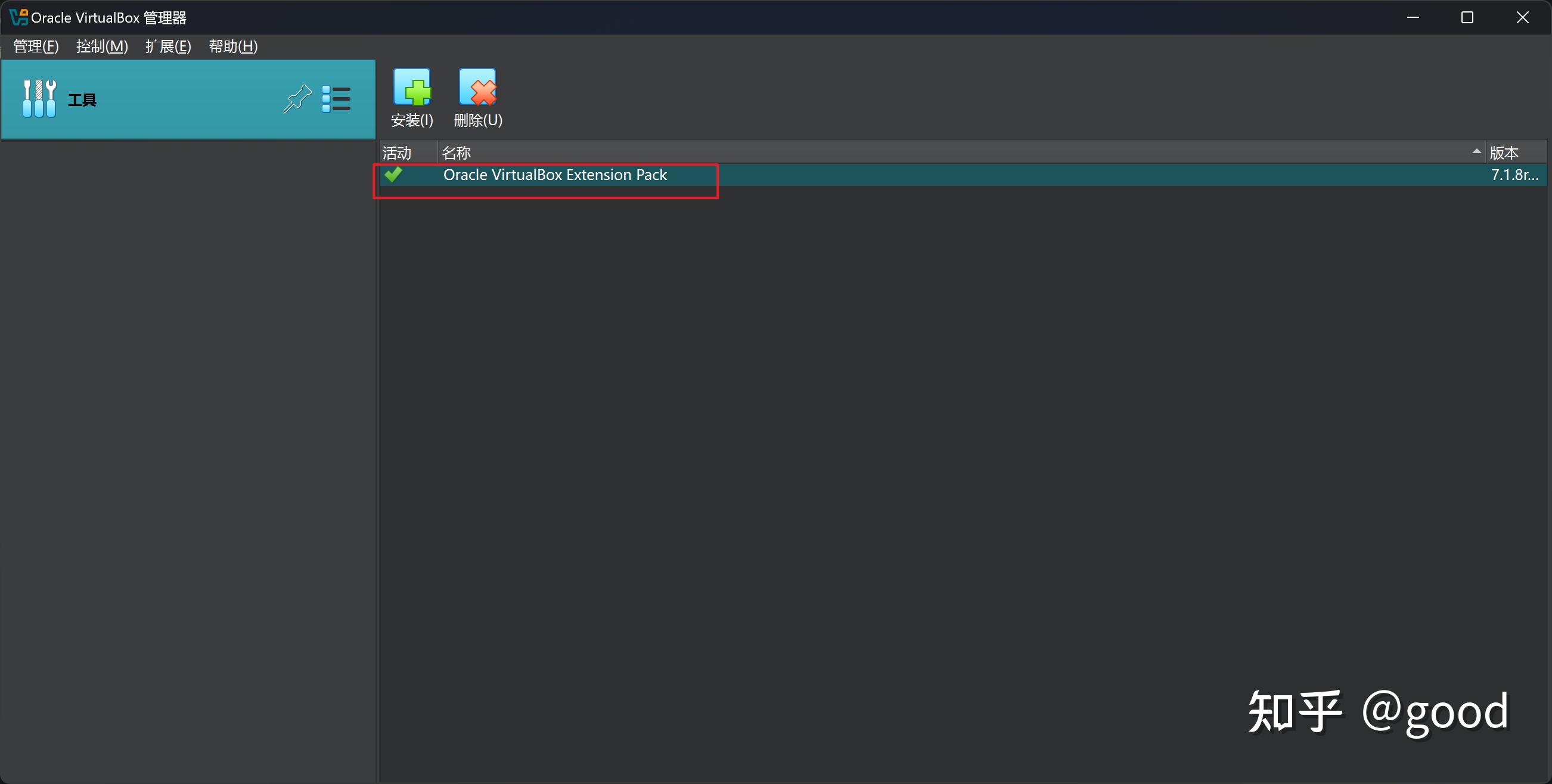Click the teal 工具 panel header bar
The width and height of the screenshot is (1552, 784).
tap(181, 98)
